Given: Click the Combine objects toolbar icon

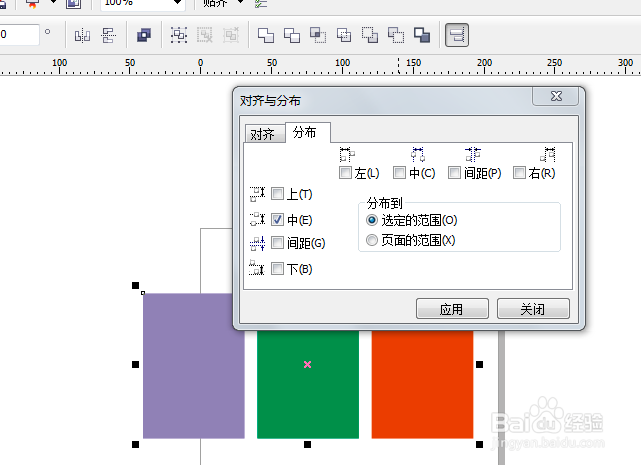Looking at the screenshot, I should (144, 35).
